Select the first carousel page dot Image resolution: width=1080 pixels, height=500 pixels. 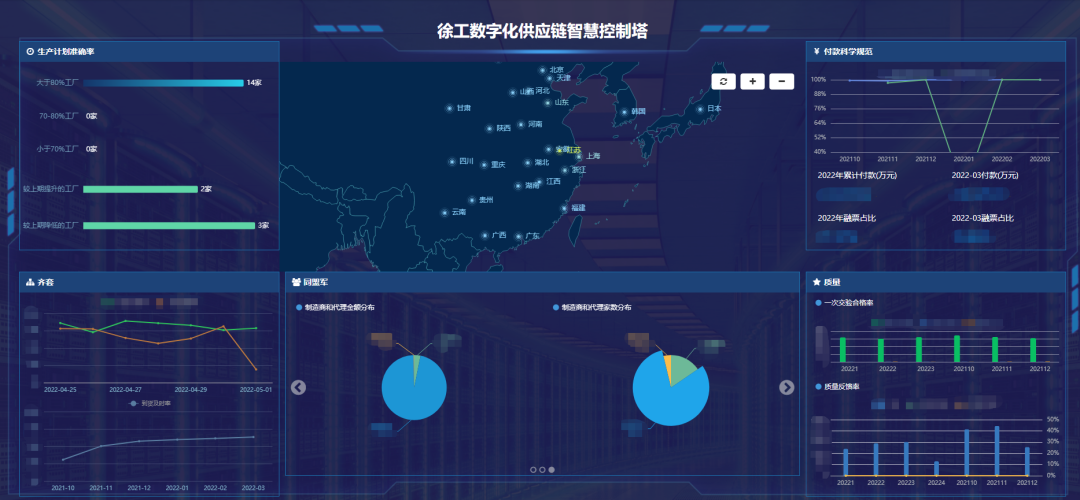click(x=533, y=470)
